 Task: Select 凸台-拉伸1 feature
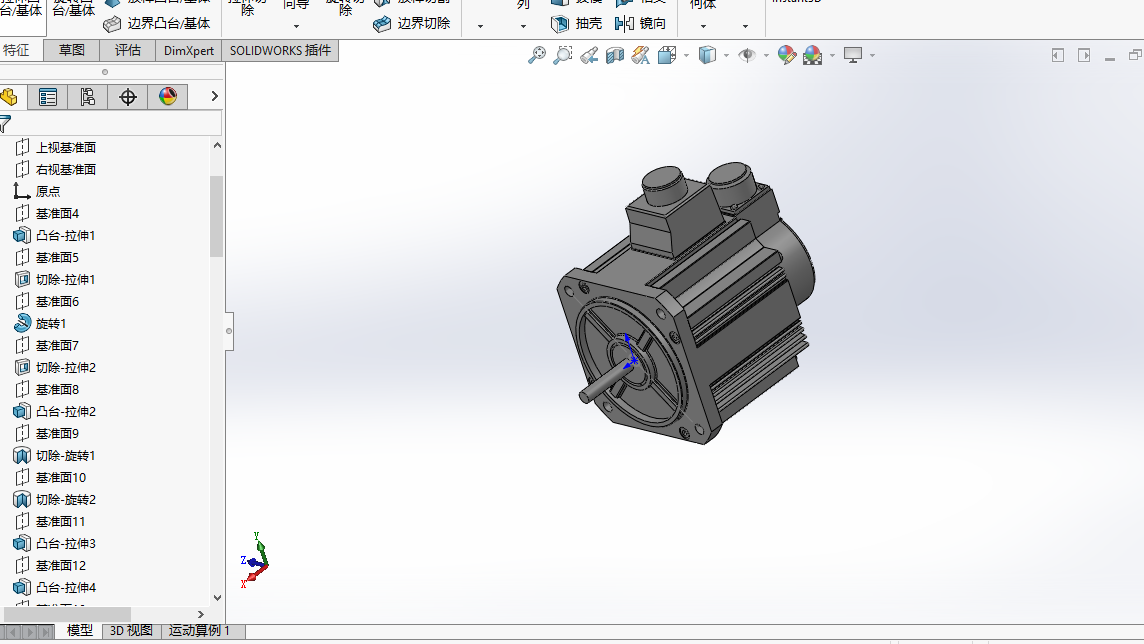pyautogui.click(x=66, y=236)
